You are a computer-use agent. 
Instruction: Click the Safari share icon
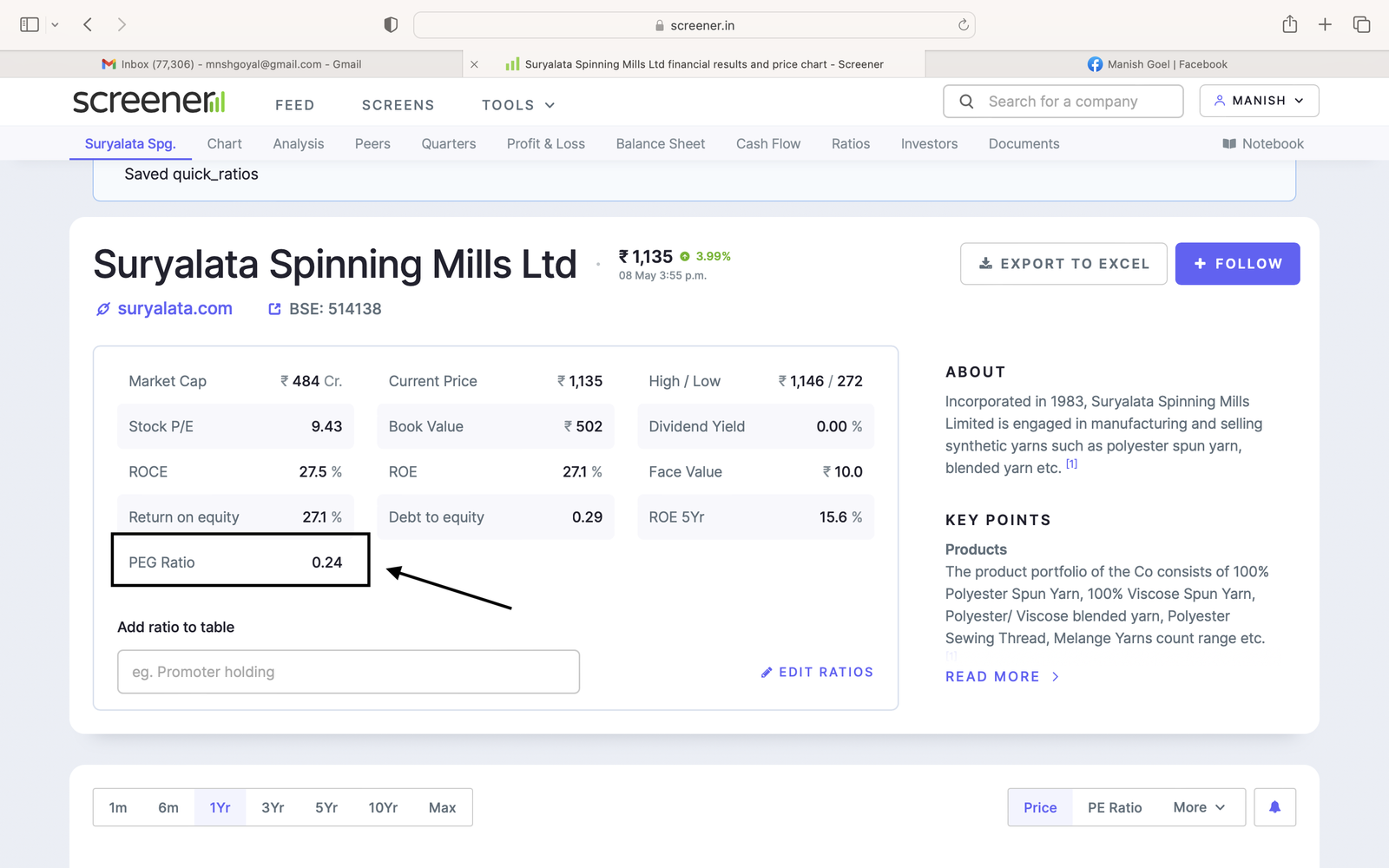(x=1289, y=25)
